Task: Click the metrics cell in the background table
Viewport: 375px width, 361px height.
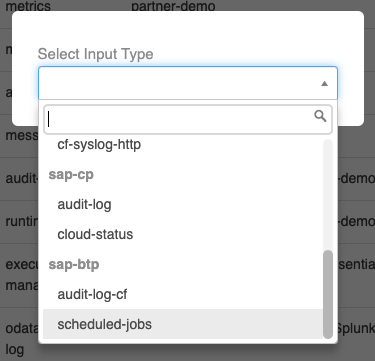Action: pos(28,6)
